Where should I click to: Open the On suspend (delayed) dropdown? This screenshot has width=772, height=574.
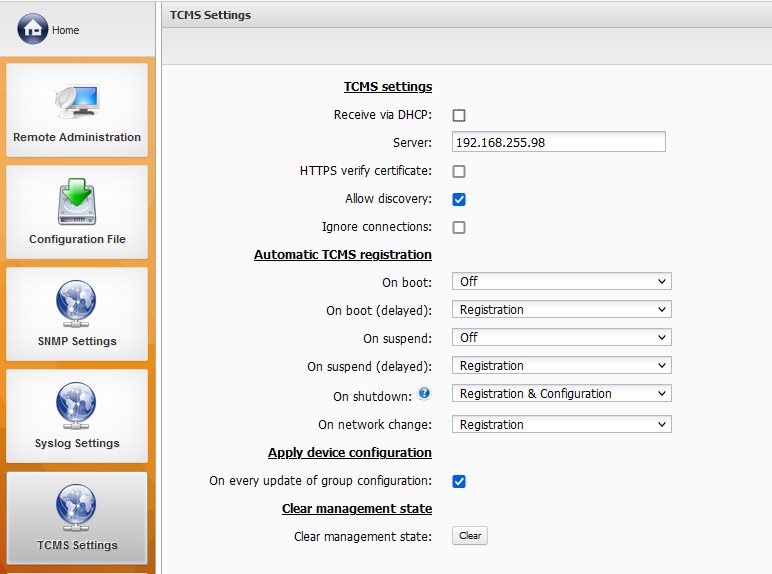[x=561, y=366]
